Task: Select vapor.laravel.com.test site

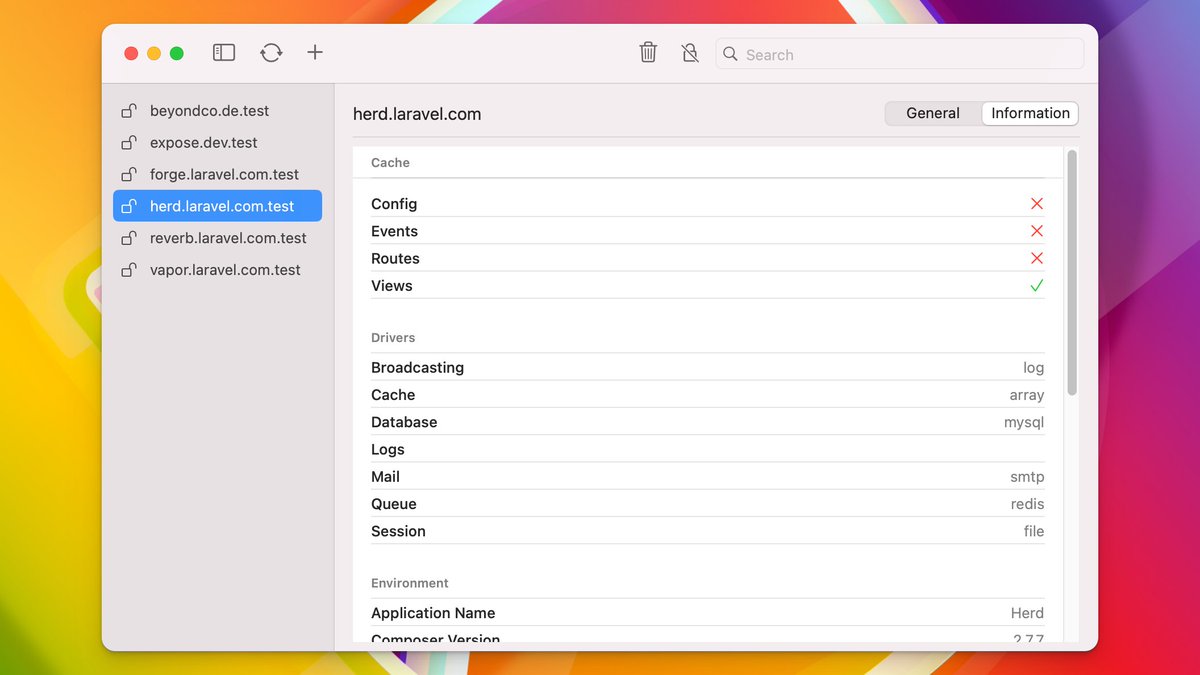Action: click(218, 270)
